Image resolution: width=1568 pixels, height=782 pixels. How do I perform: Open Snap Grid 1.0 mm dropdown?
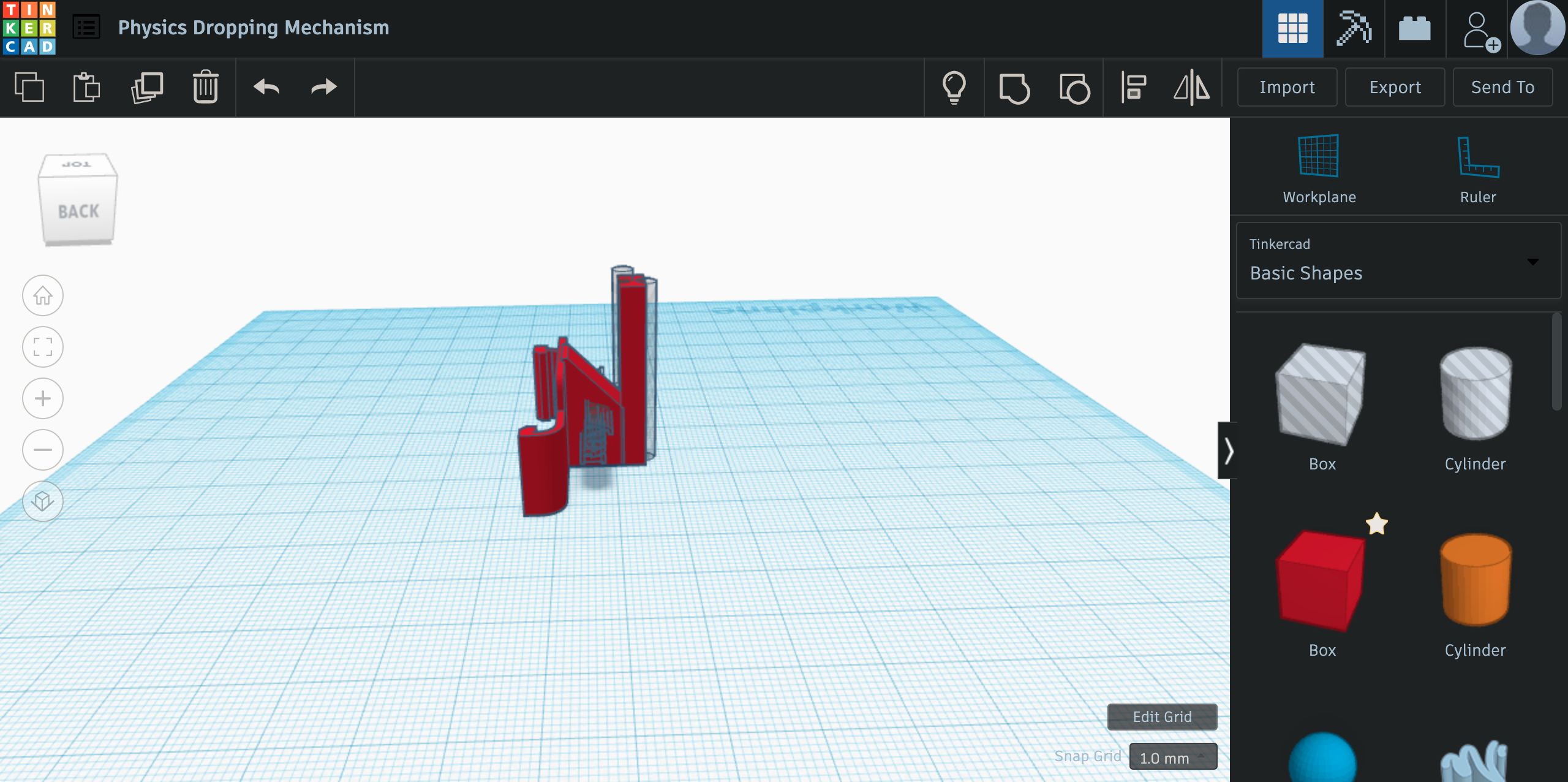coord(1172,757)
